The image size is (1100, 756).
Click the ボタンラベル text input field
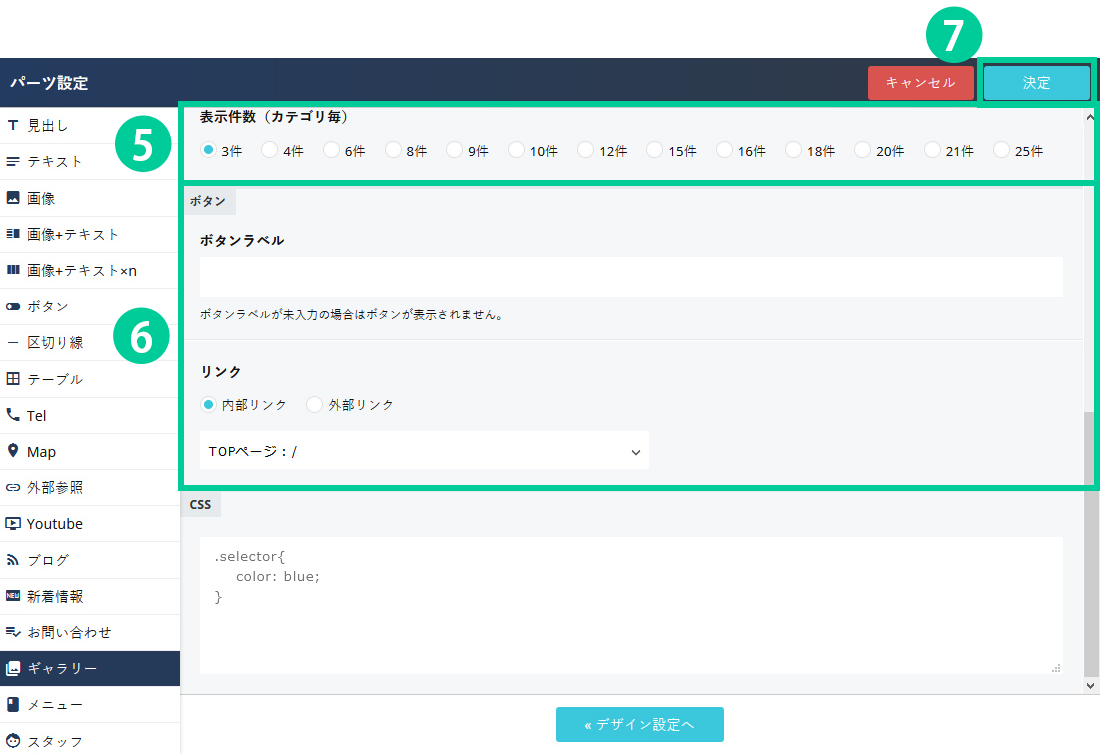(630, 277)
